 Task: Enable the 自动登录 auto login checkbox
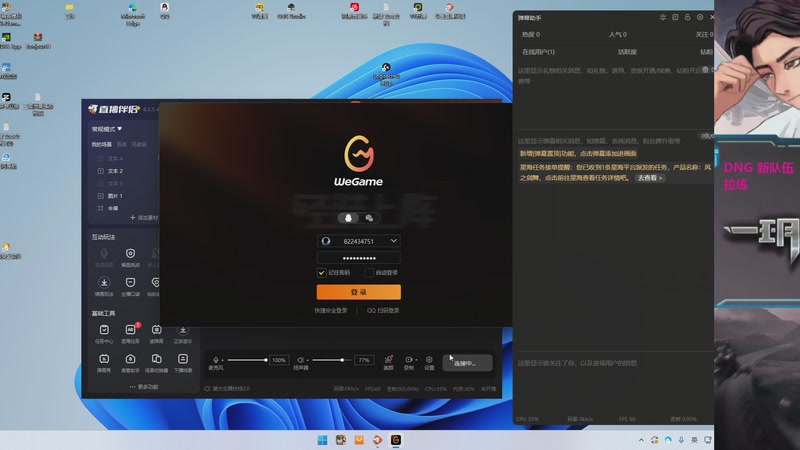[x=369, y=273]
